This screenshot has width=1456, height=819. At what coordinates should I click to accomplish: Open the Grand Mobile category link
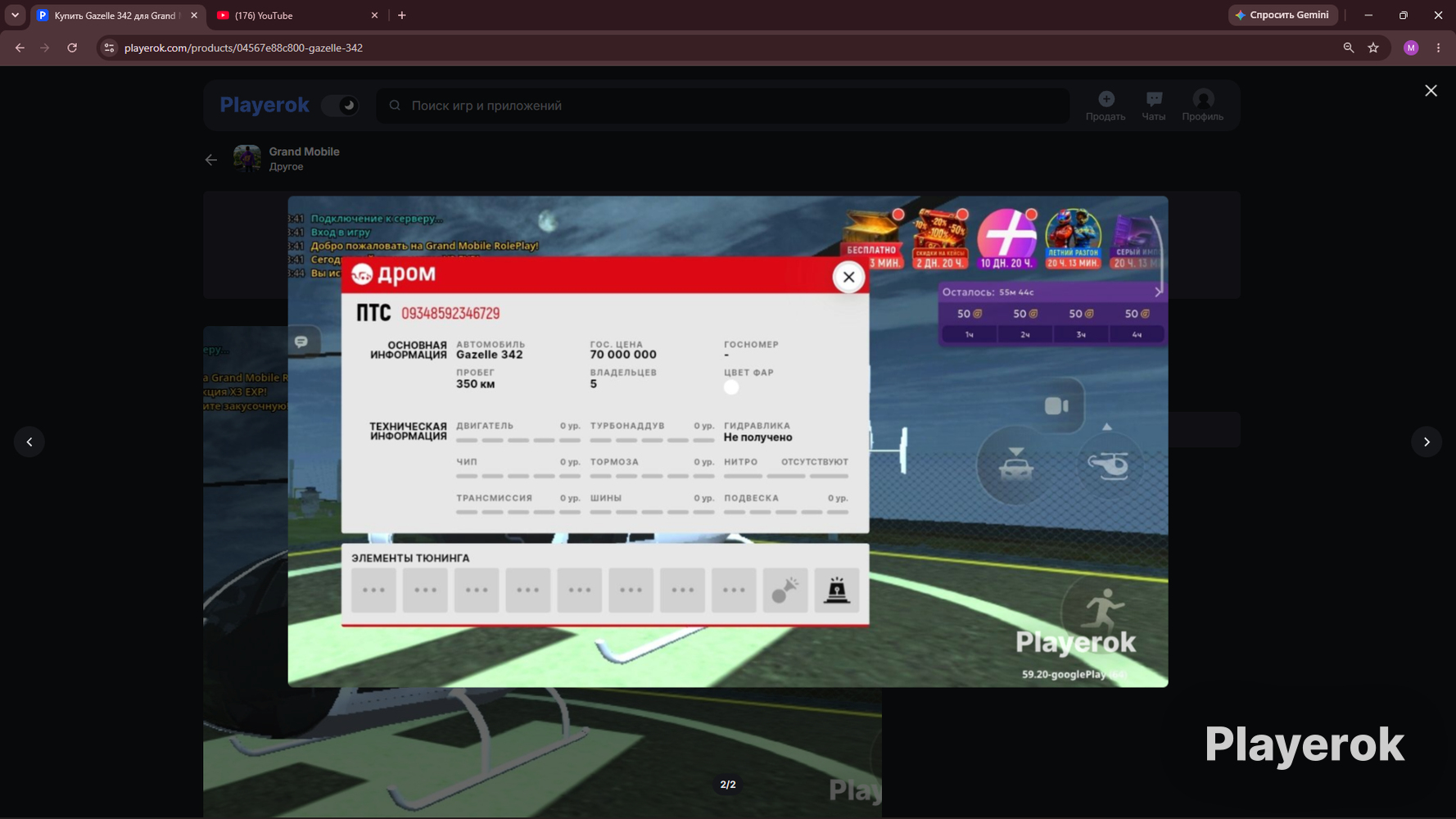tap(304, 152)
